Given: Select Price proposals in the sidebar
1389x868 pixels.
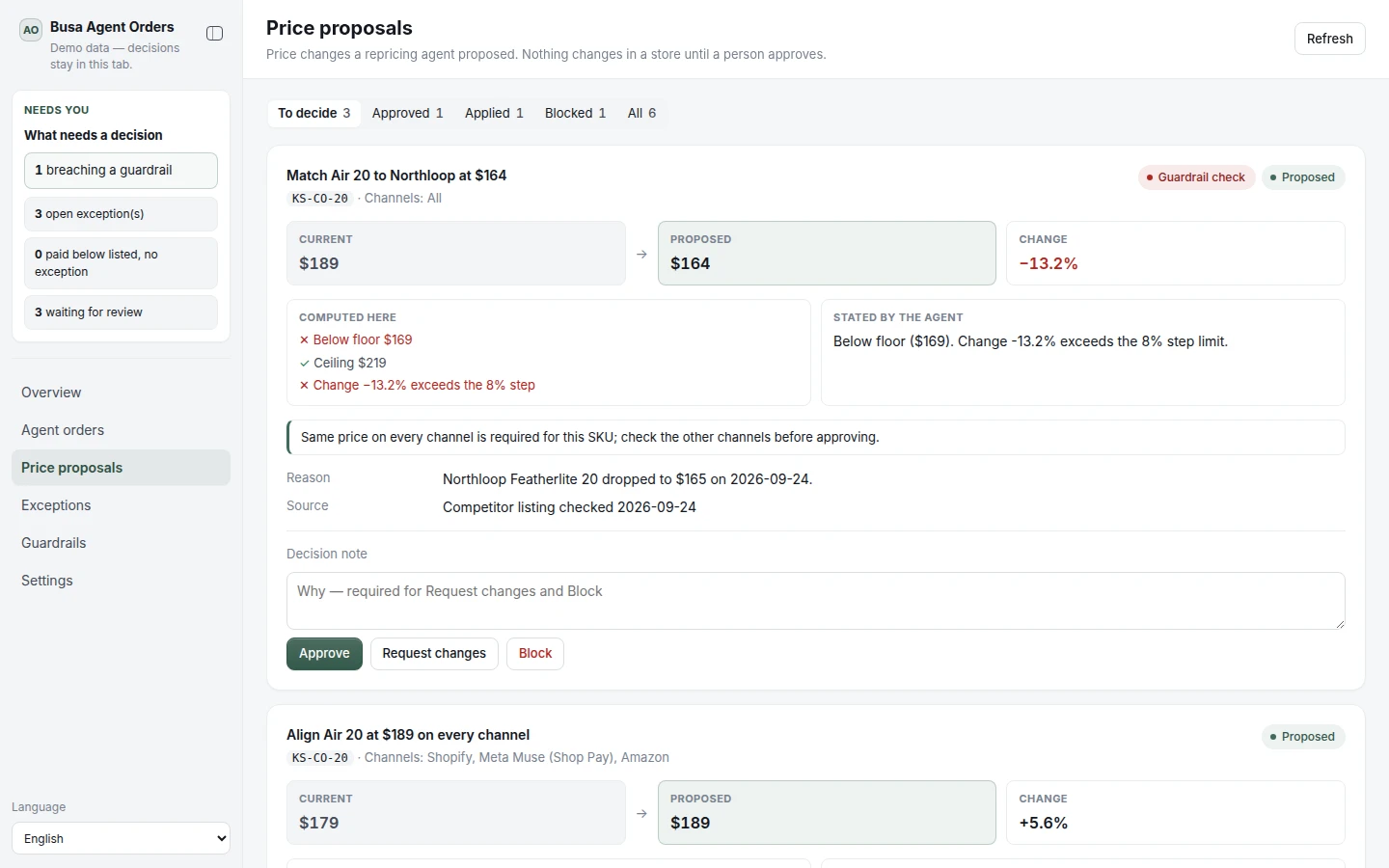Looking at the screenshot, I should (121, 468).
